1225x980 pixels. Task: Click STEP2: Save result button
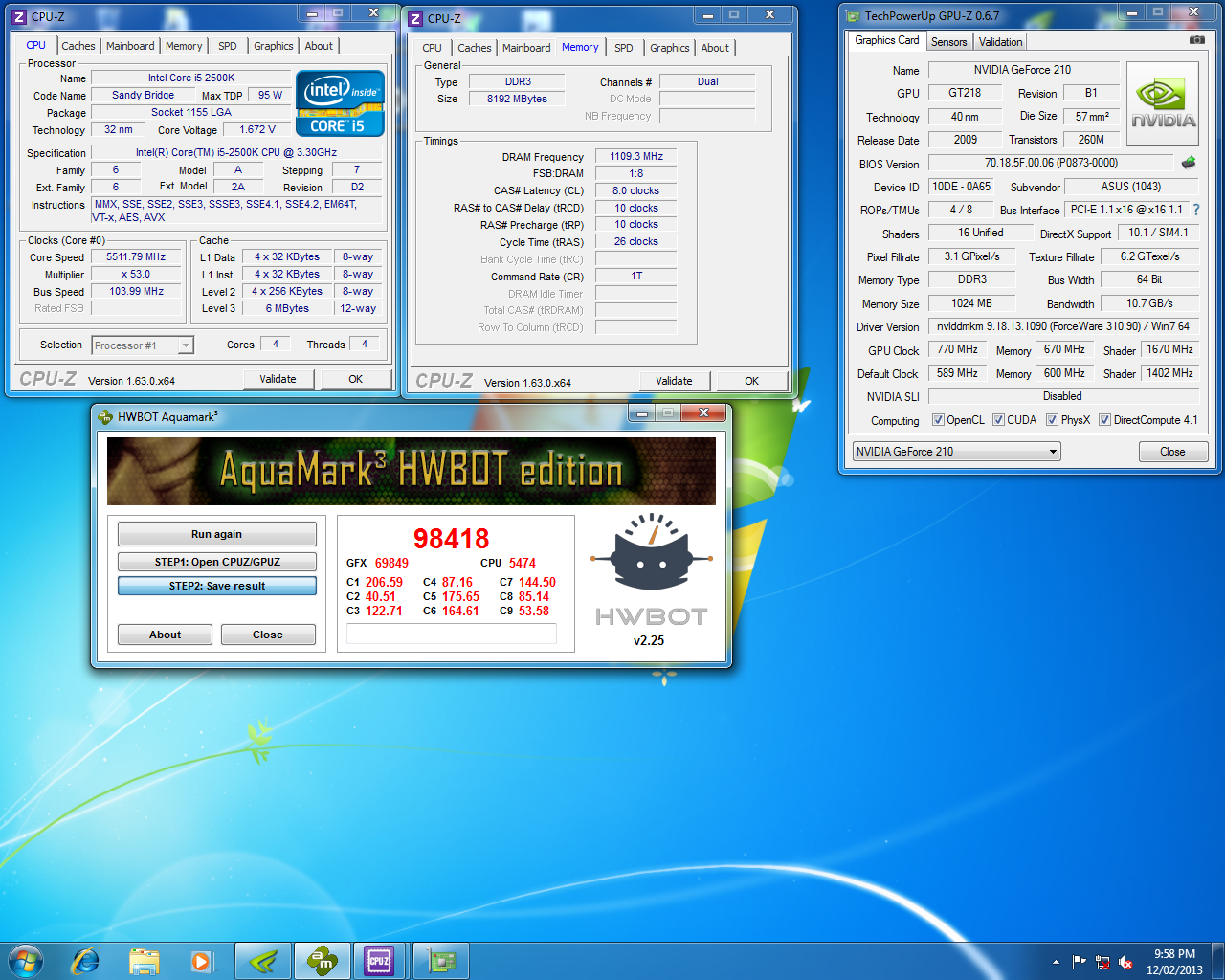point(217,586)
